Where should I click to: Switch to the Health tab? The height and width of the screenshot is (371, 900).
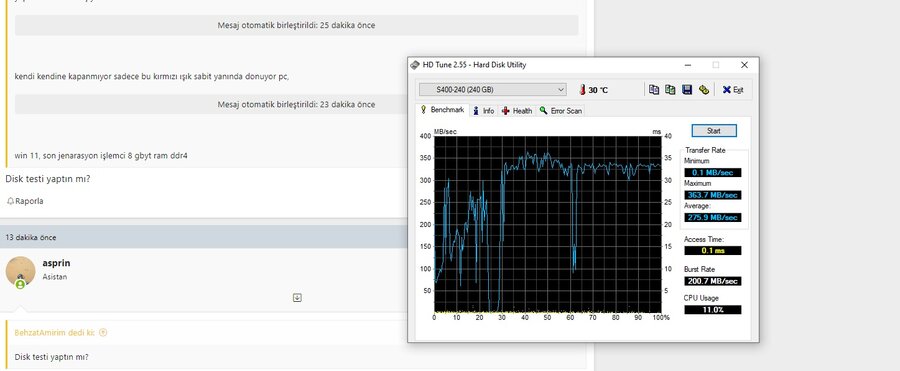click(517, 111)
